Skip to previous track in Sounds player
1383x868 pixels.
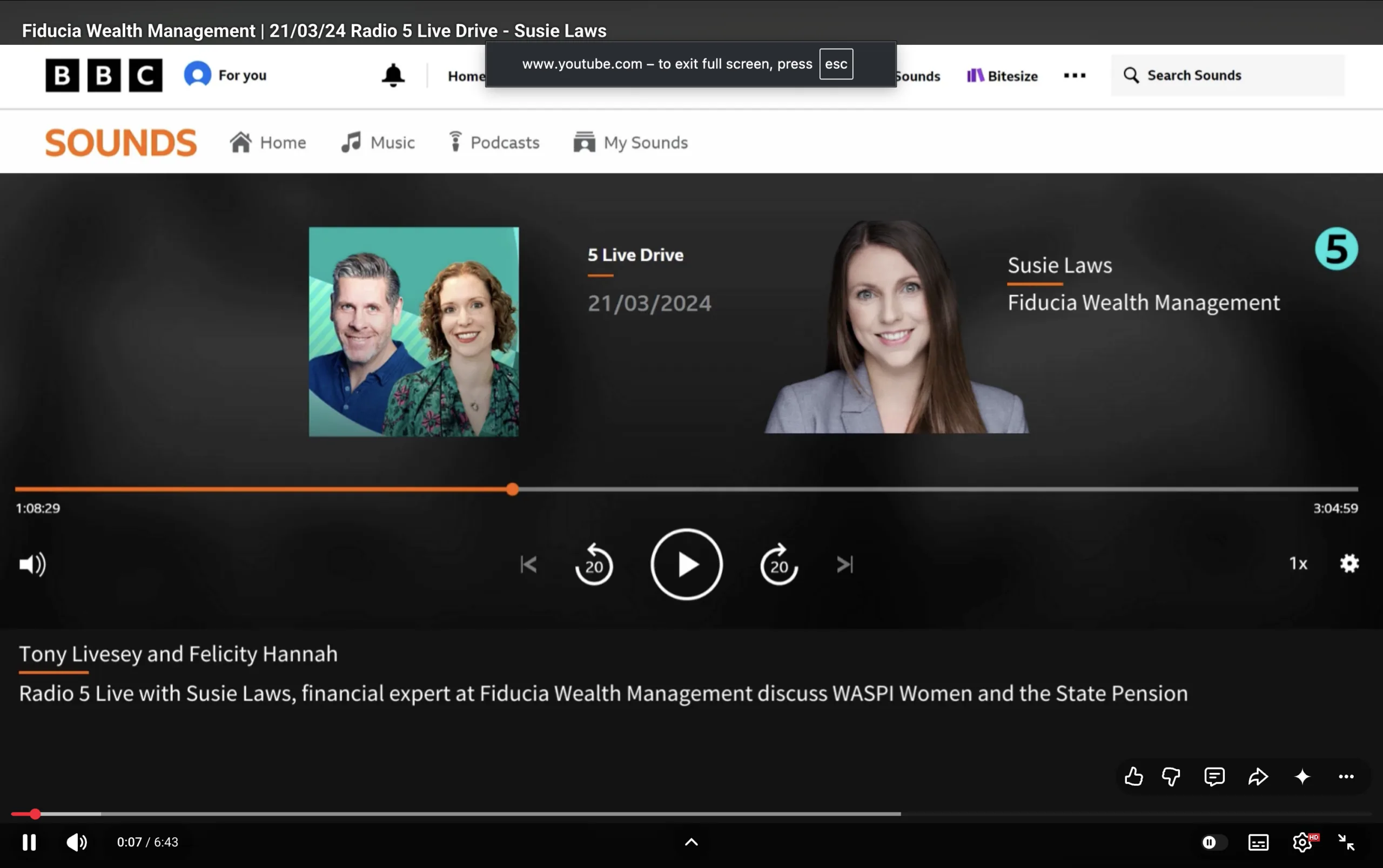528,564
